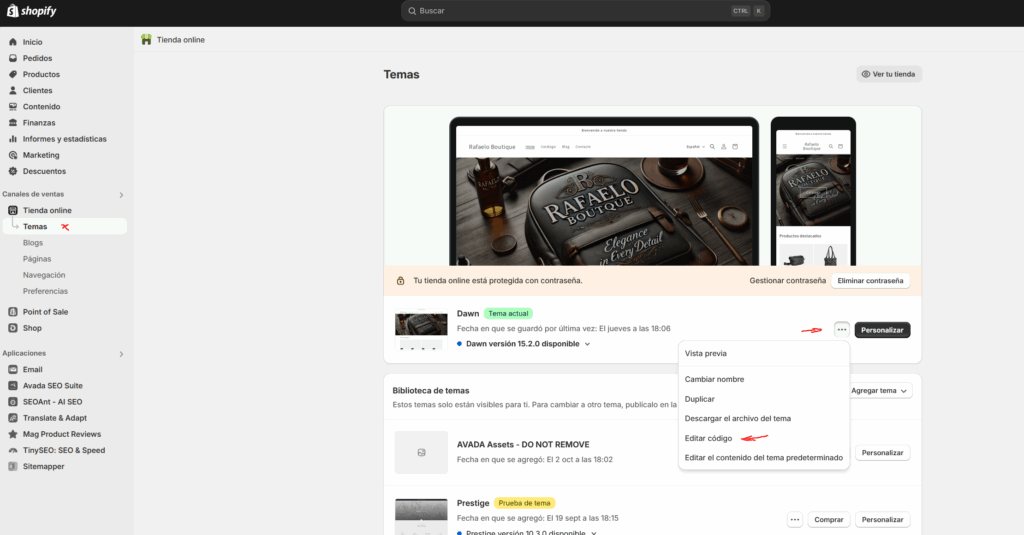
Task: Expand the Canales de ventas section
Action: [122, 194]
